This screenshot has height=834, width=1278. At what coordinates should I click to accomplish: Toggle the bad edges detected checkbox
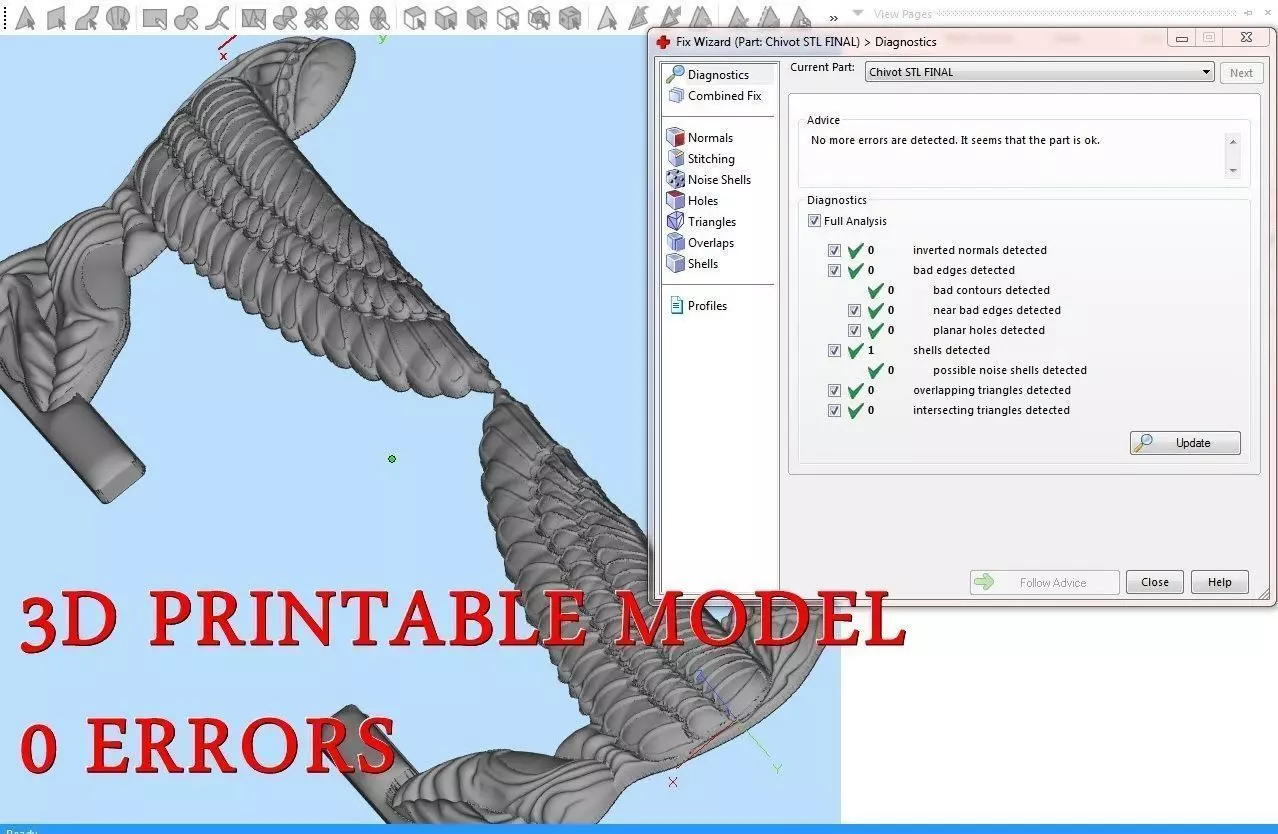(x=834, y=270)
